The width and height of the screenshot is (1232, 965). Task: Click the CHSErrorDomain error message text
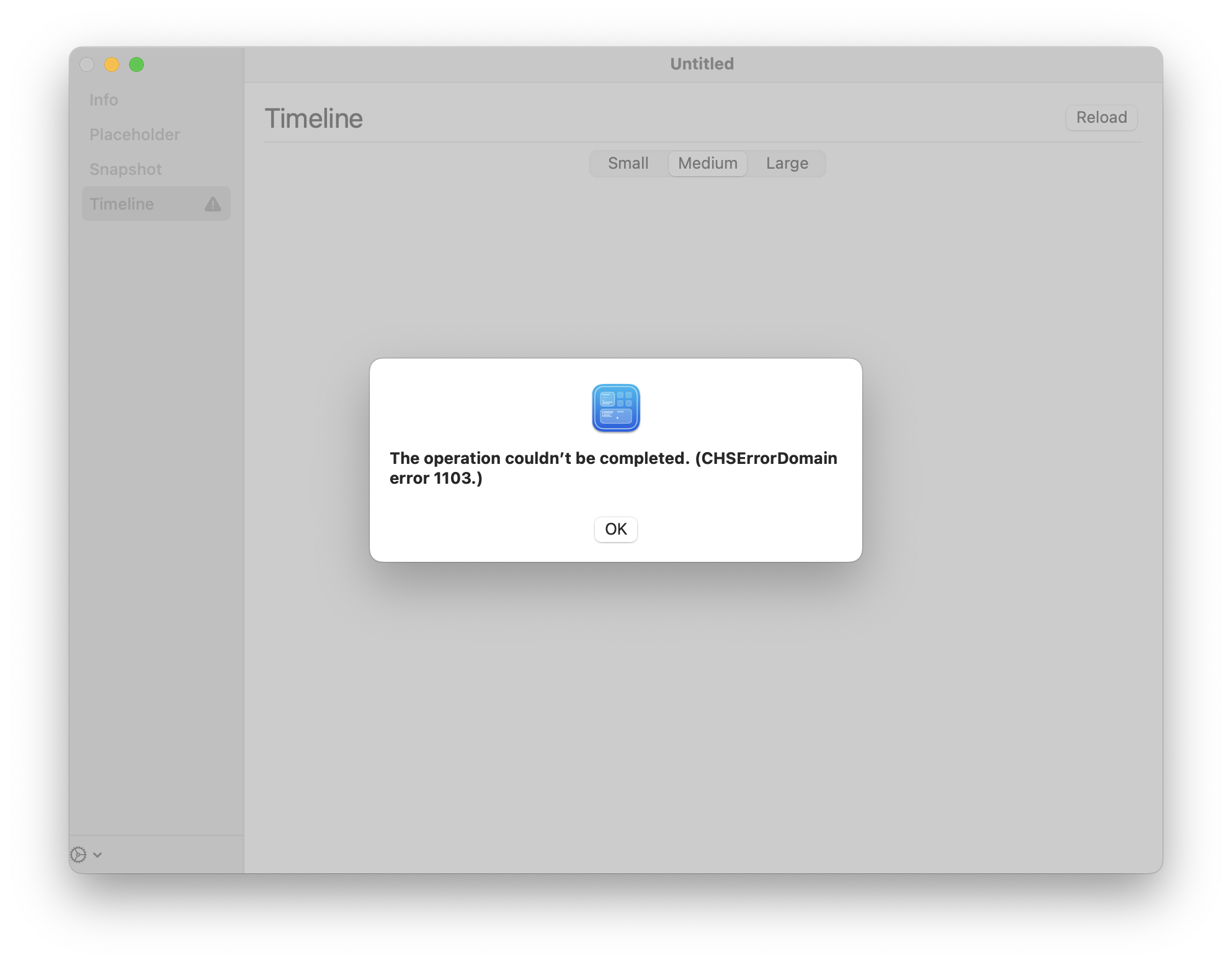click(x=613, y=468)
